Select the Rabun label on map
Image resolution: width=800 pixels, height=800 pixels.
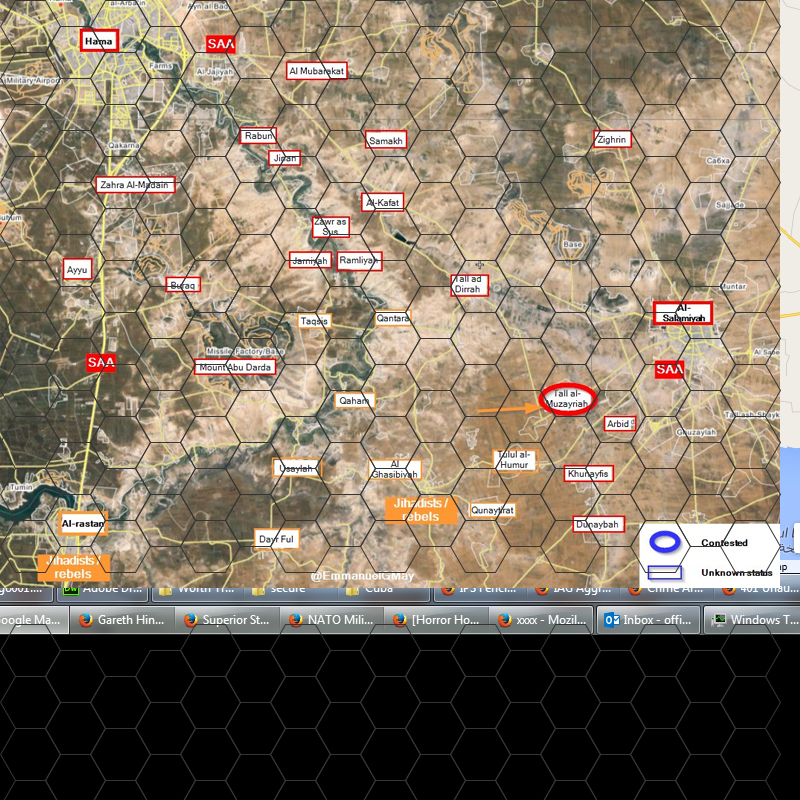(258, 136)
